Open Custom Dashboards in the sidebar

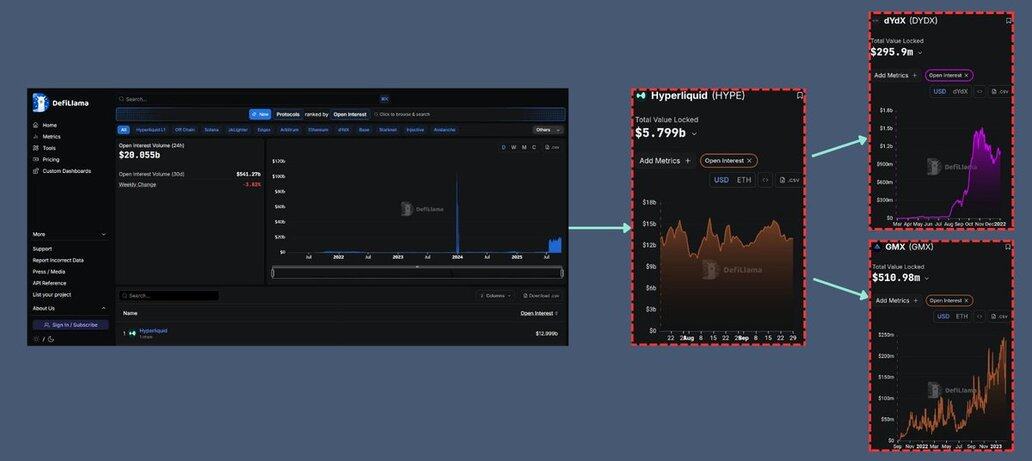[66, 171]
